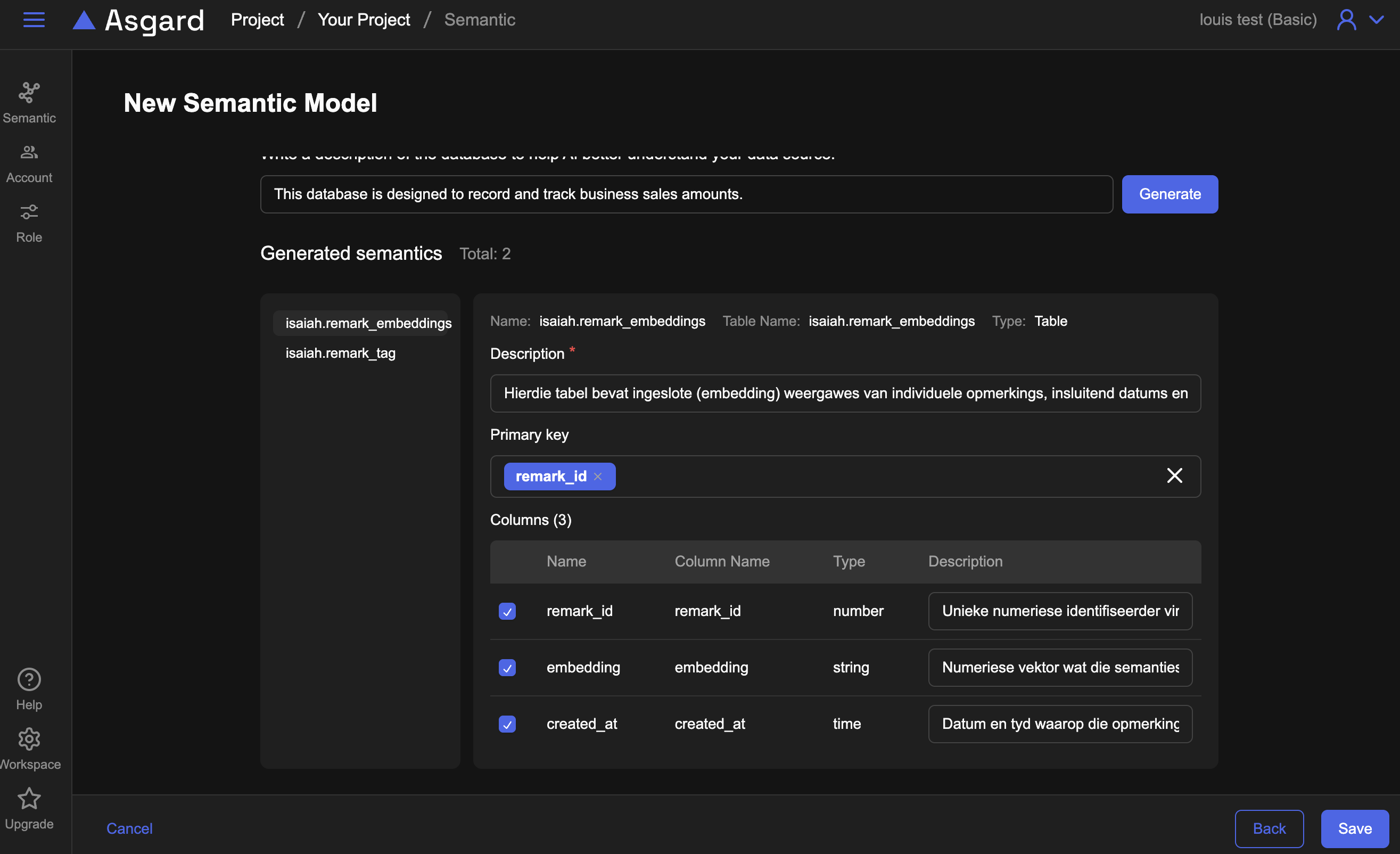Save the semantic model
1400x854 pixels.
click(1354, 828)
